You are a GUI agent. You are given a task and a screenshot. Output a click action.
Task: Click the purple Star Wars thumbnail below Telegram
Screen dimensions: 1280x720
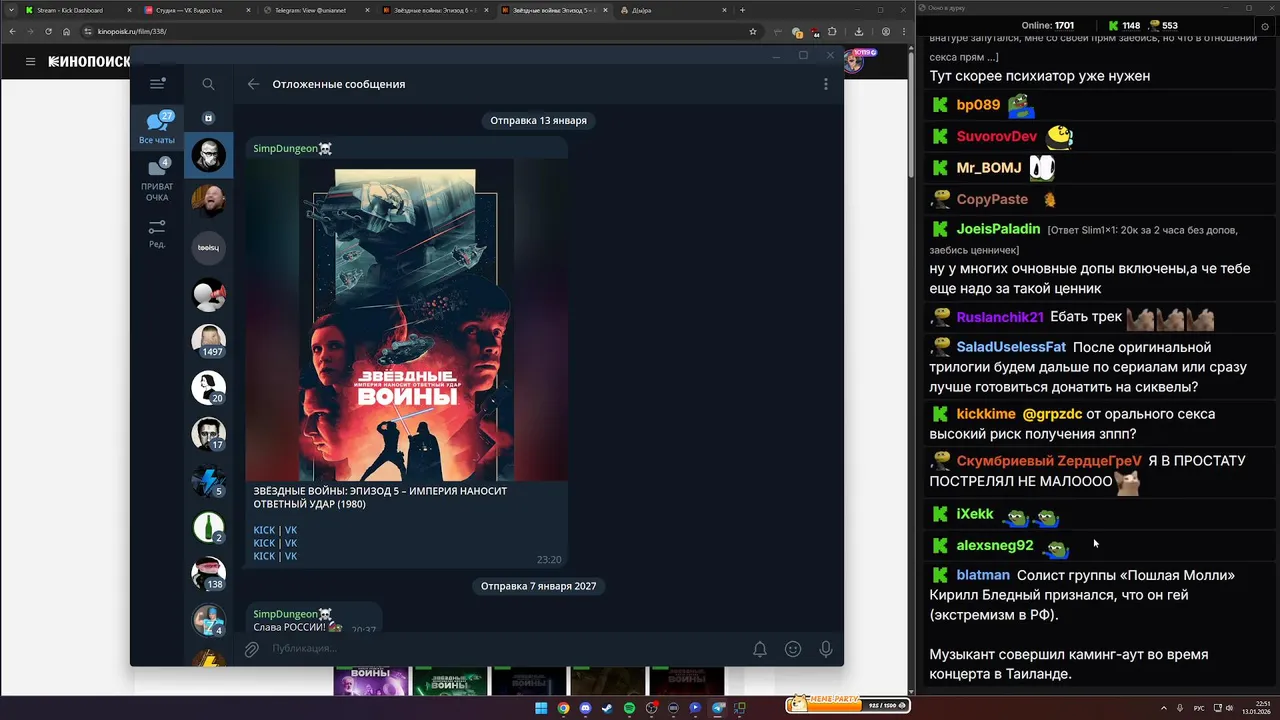pos(371,682)
